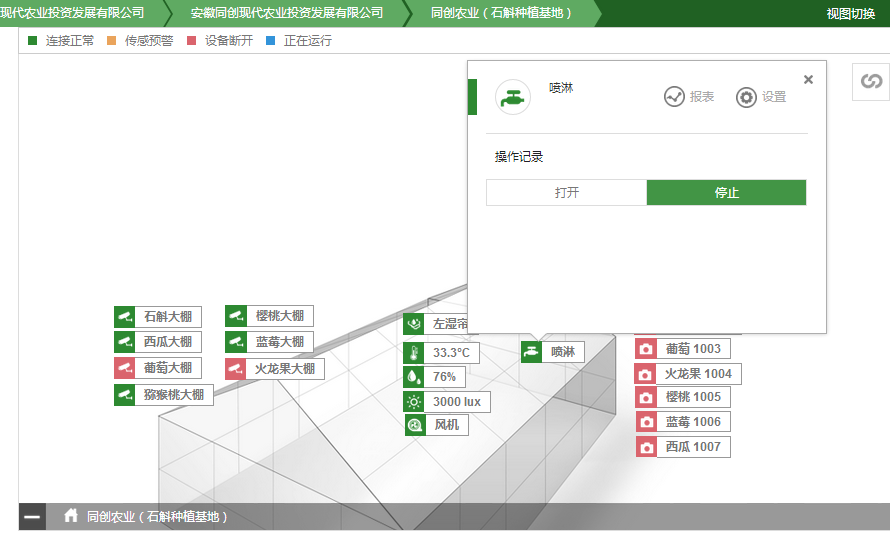This screenshot has width=890, height=546.
Task: Click the home icon in bottom bar
Action: 71,516
